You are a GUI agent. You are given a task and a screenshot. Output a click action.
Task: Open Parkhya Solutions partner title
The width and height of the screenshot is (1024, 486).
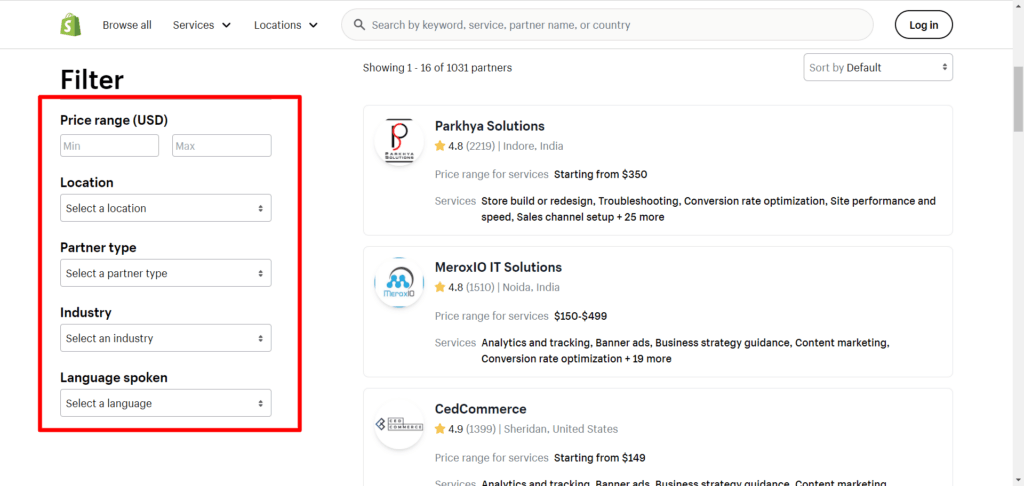point(490,126)
